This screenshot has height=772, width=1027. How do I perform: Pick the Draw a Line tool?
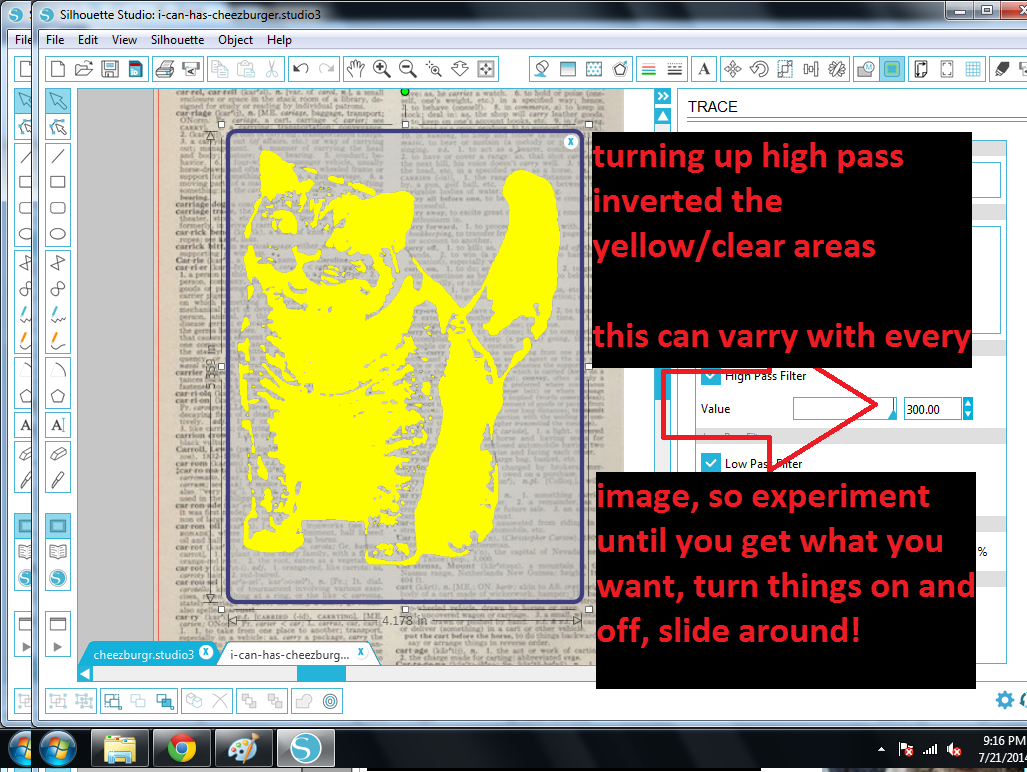coord(58,155)
